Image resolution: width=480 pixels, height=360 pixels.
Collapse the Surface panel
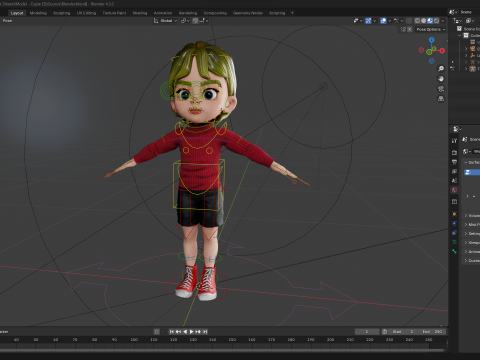coord(472,162)
